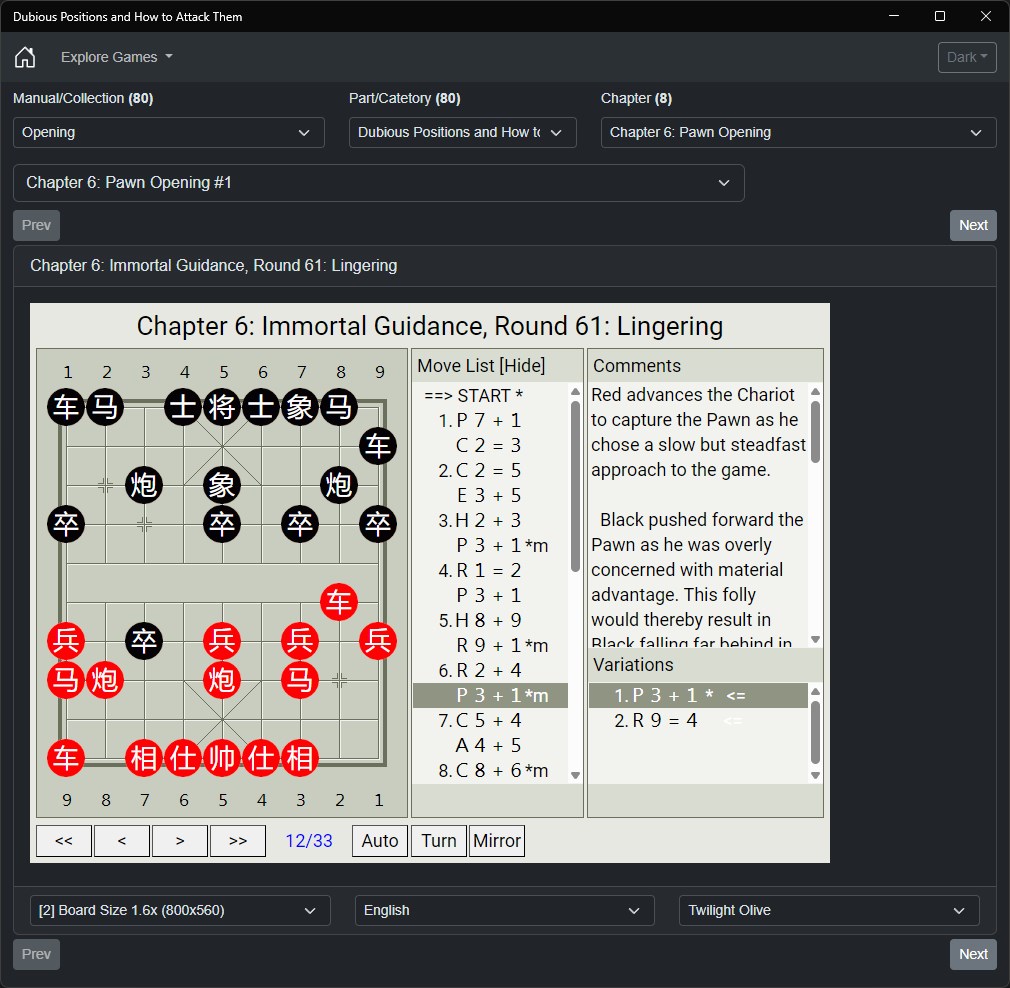This screenshot has width=1010, height=988.
Task: Click the black 象 elephant on file 7
Action: point(300,407)
